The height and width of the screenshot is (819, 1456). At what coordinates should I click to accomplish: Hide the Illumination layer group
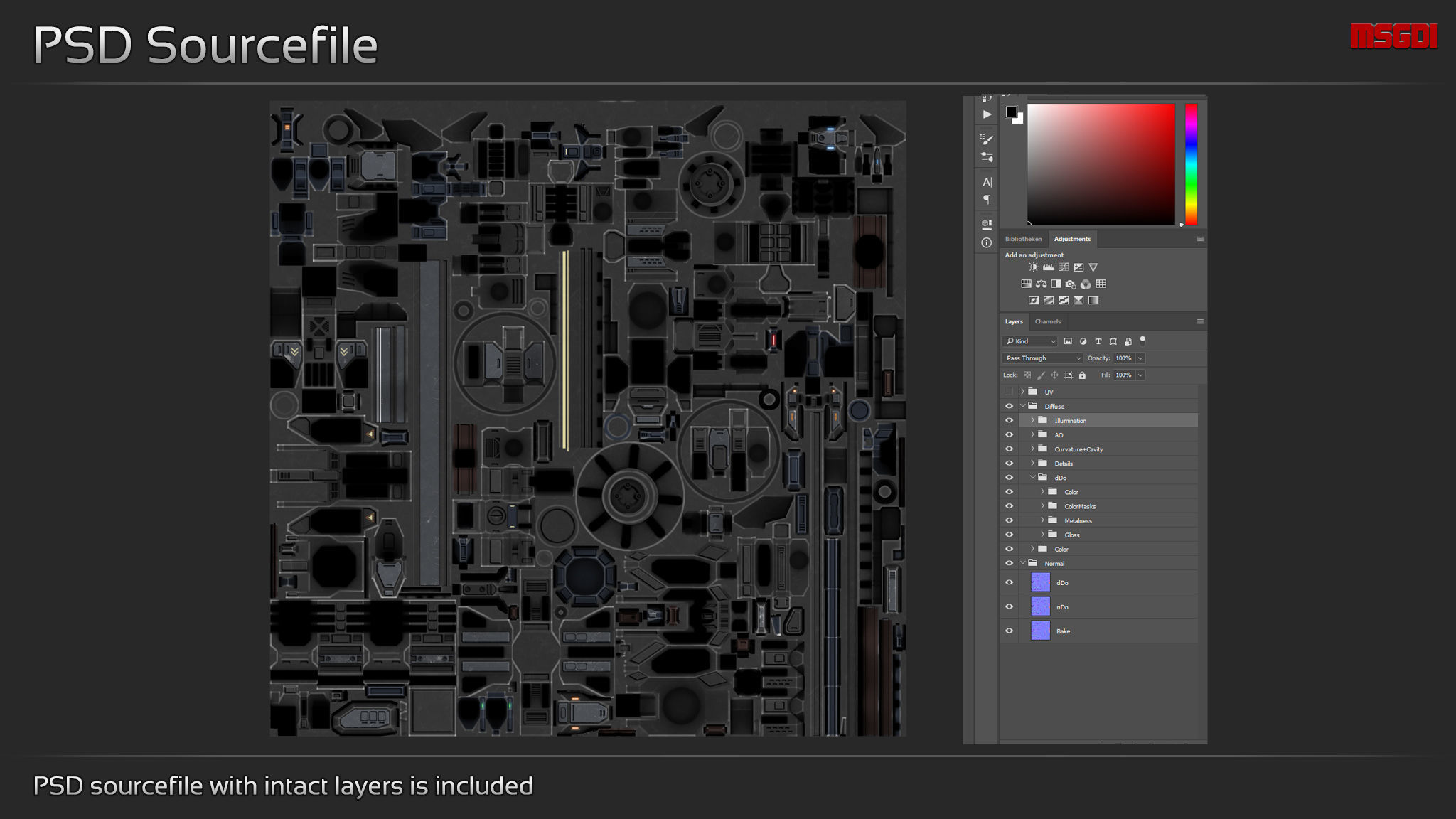coord(1009,420)
